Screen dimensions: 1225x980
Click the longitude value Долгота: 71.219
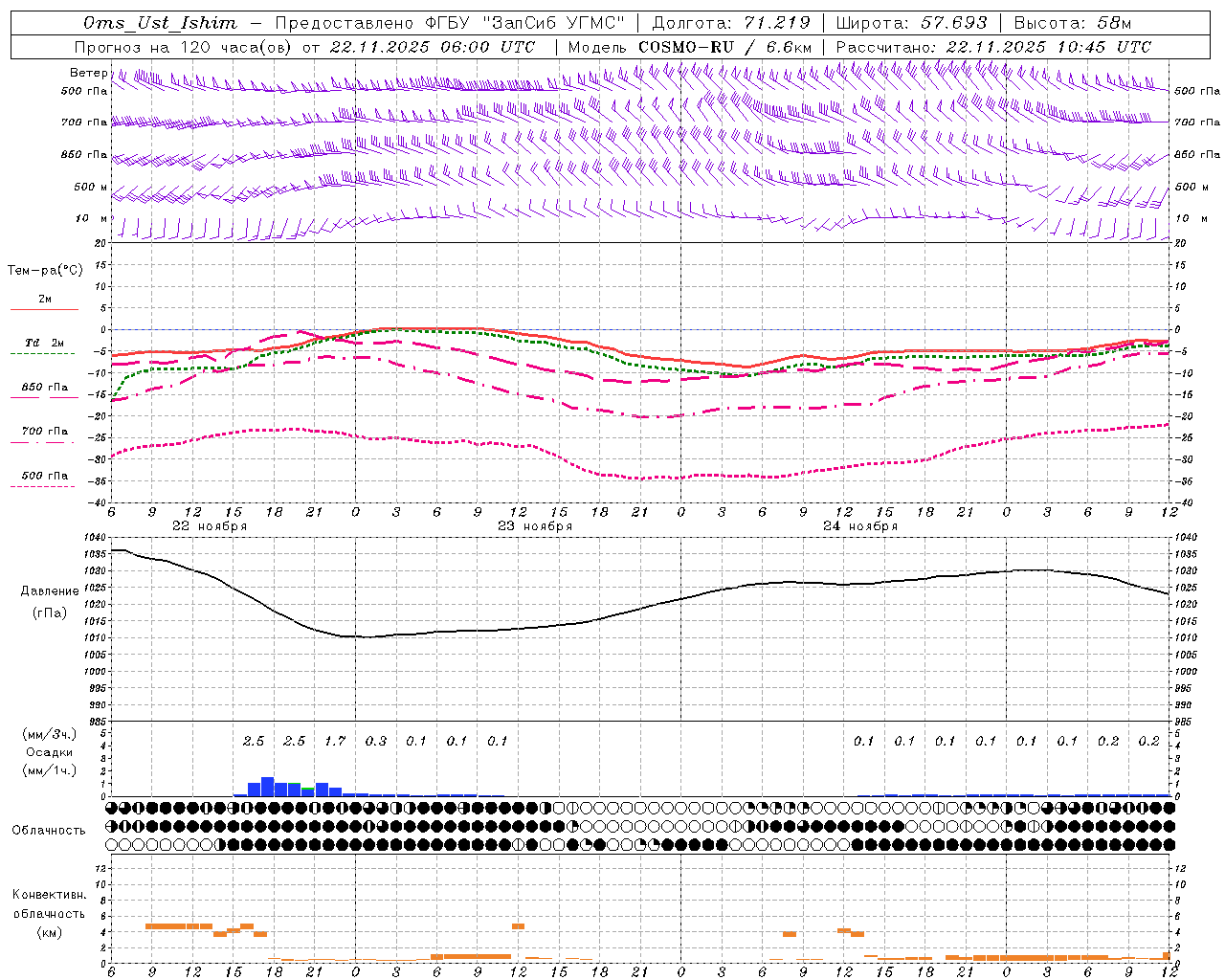coord(731,23)
